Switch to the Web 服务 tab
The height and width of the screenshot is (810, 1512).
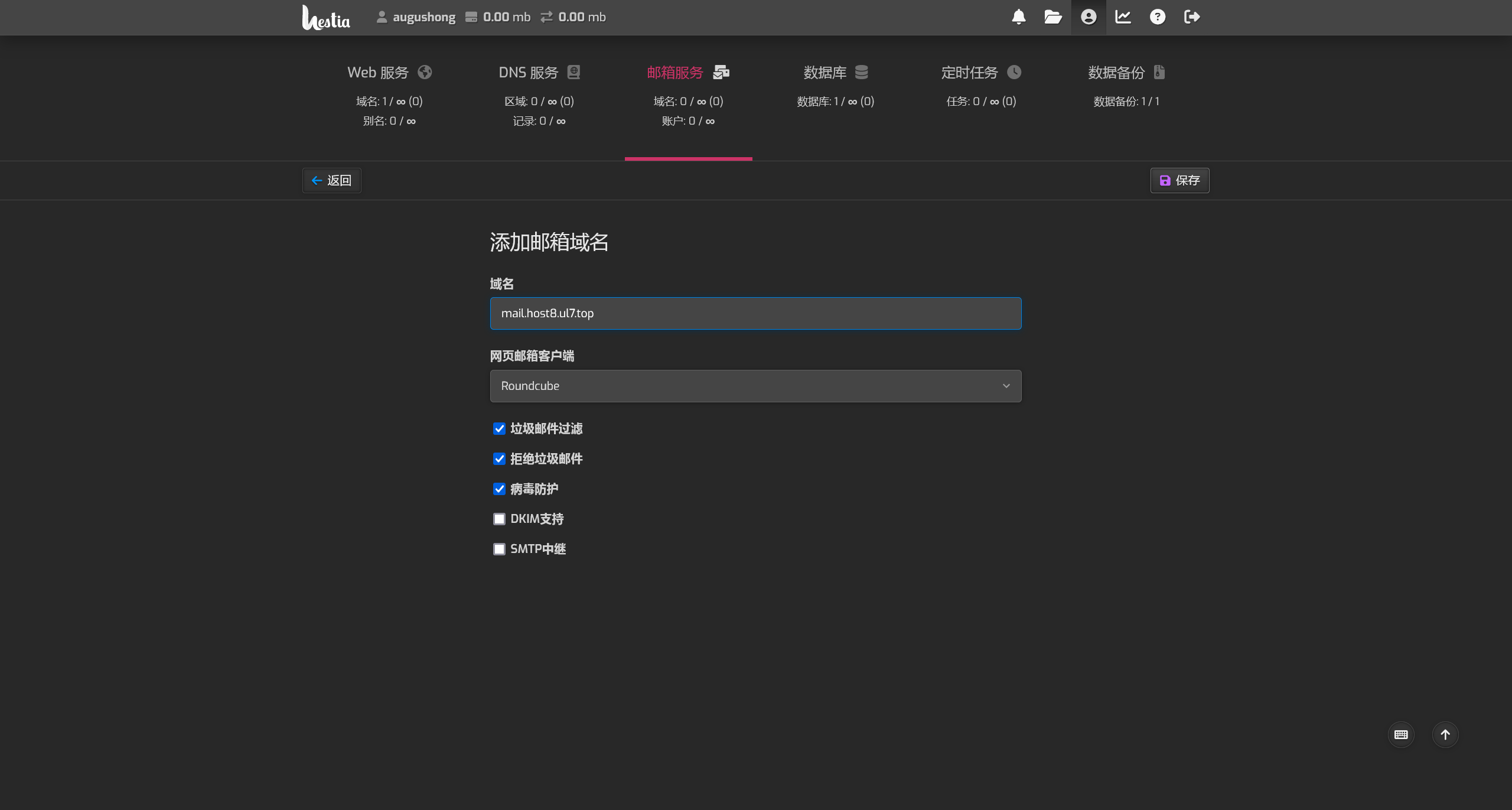tap(389, 73)
